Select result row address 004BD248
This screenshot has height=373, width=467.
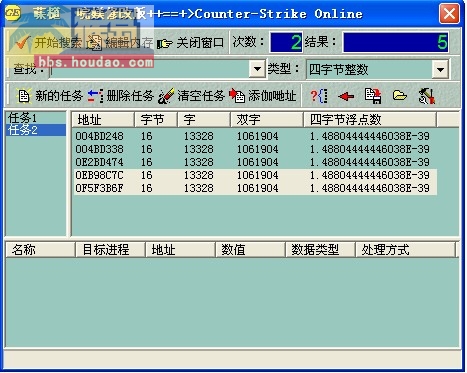click(x=255, y=136)
